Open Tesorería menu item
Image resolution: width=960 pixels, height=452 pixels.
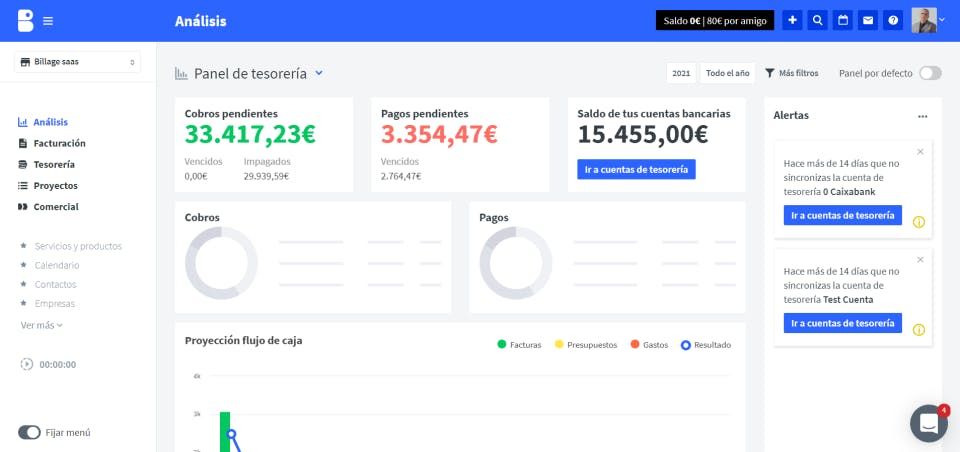pyautogui.click(x=54, y=164)
